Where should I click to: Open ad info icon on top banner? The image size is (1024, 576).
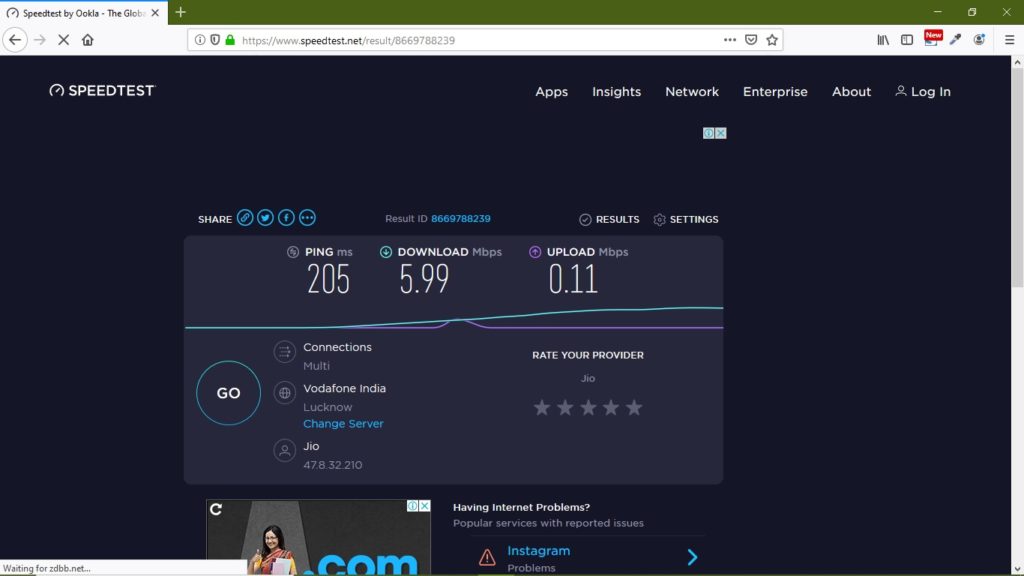pos(709,133)
